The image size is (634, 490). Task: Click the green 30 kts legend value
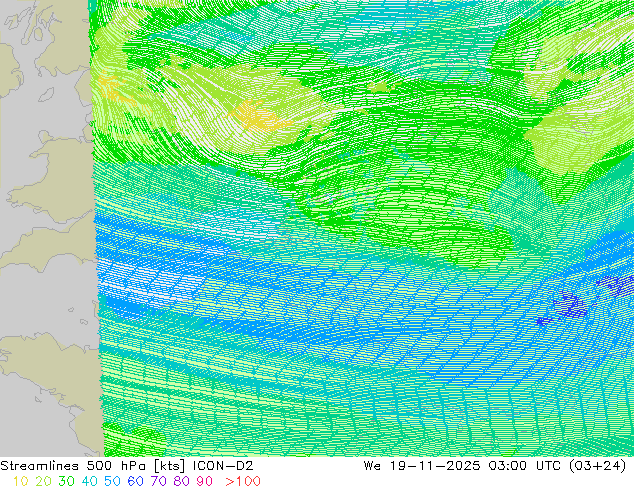[66, 481]
